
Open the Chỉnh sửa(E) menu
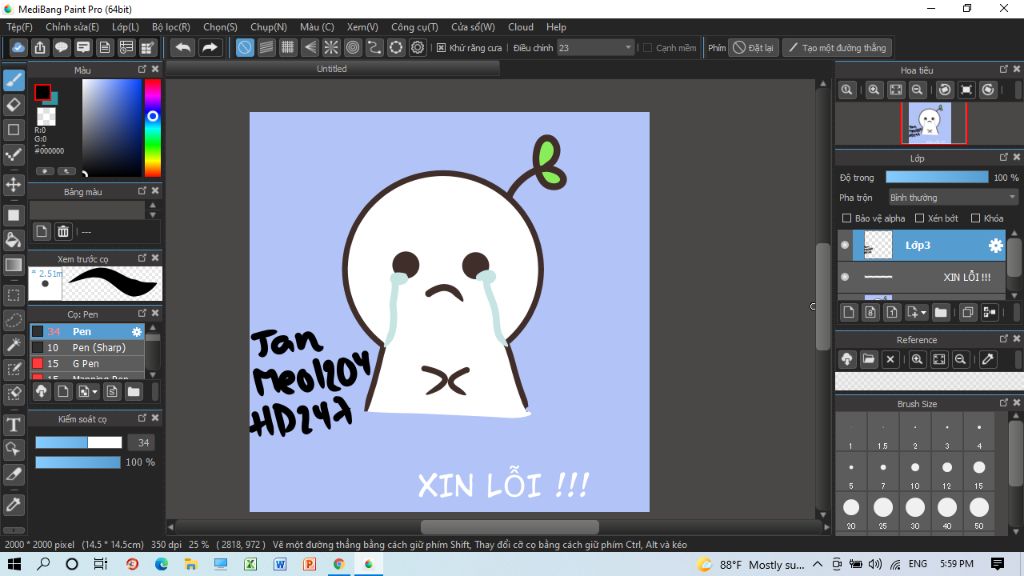[72, 27]
